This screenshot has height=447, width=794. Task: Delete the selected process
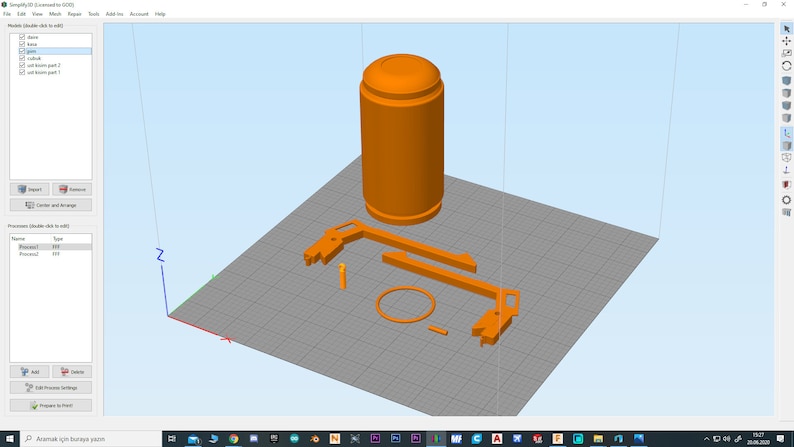tap(72, 372)
